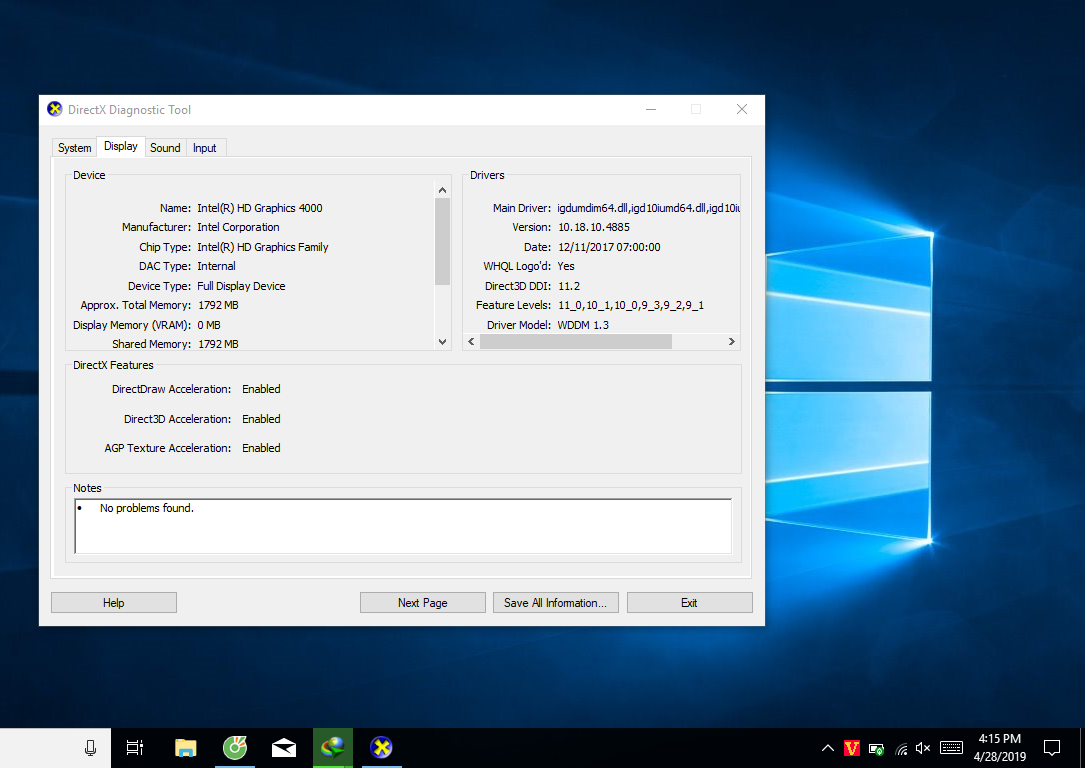Image resolution: width=1085 pixels, height=768 pixels.
Task: Select the Display tab
Action: click(x=121, y=147)
